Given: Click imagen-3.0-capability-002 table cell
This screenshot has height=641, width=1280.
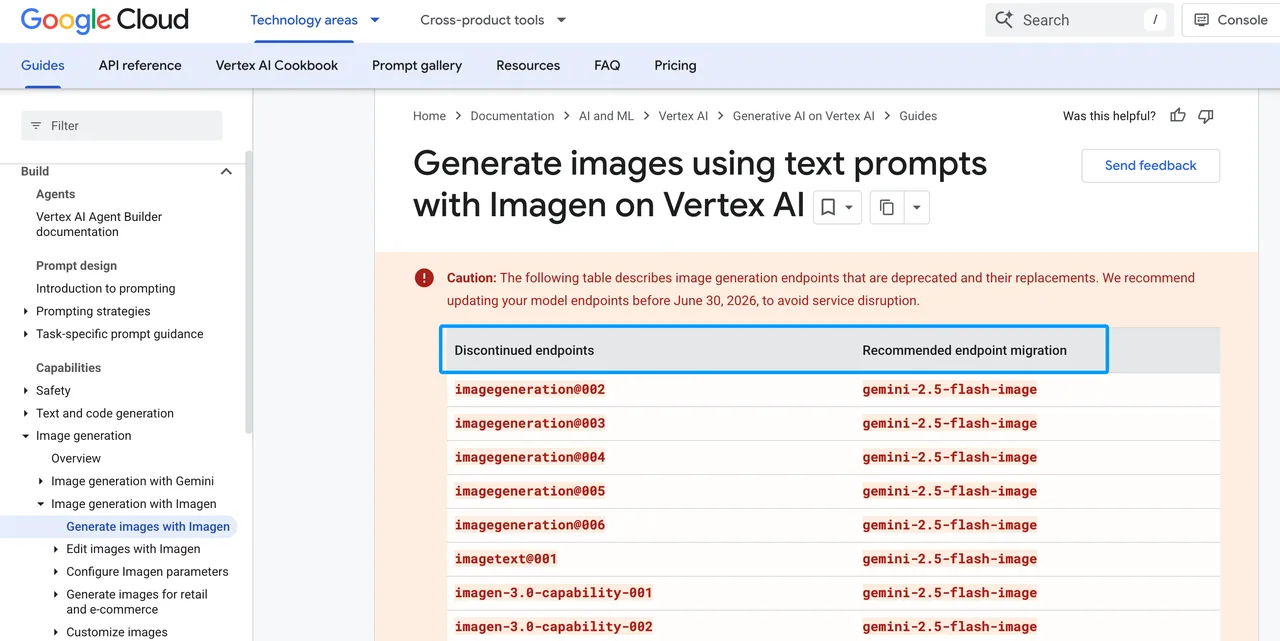Looking at the screenshot, I should 553,627.
